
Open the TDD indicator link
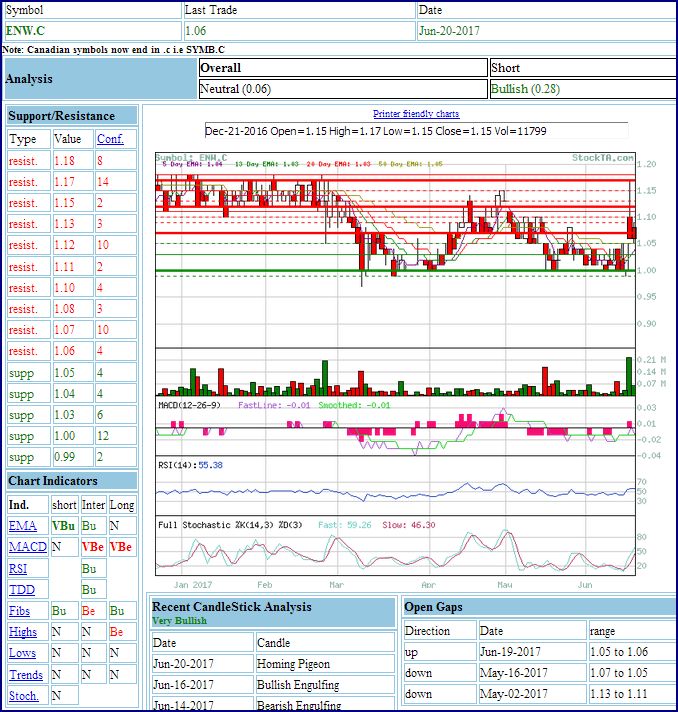coord(22,590)
